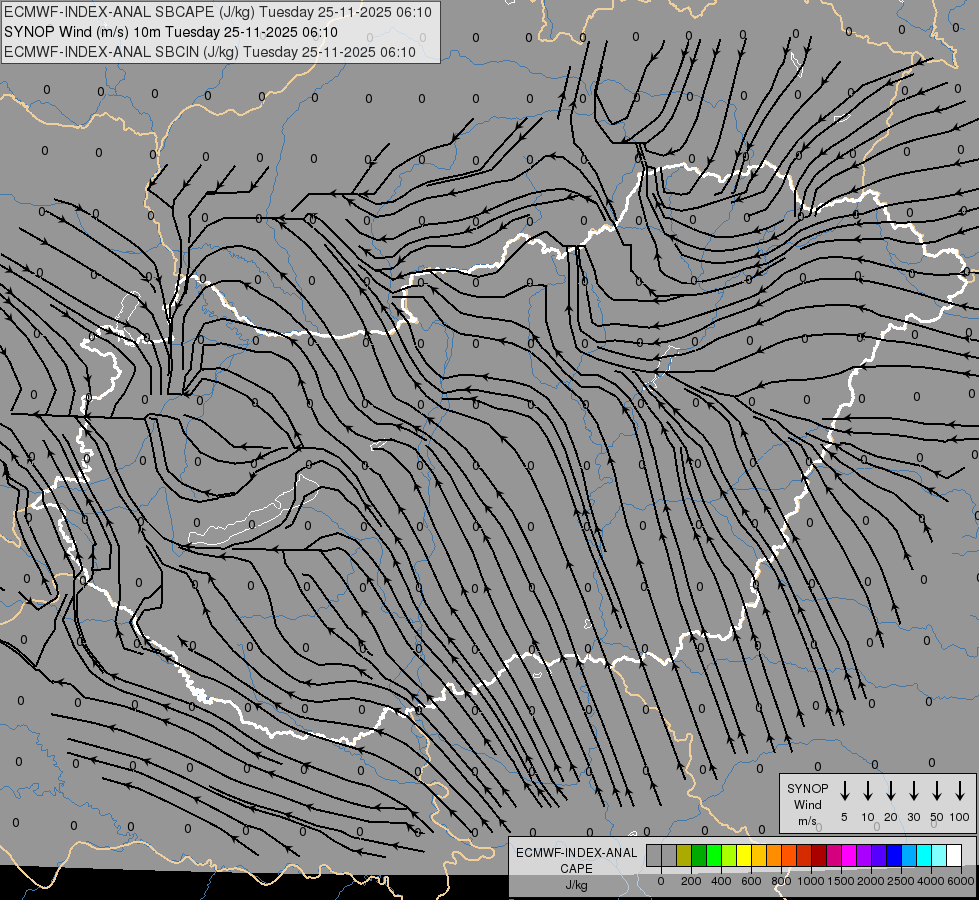Click the 100 m/s wind legend arrow
This screenshot has height=900, width=979.
coord(960,790)
